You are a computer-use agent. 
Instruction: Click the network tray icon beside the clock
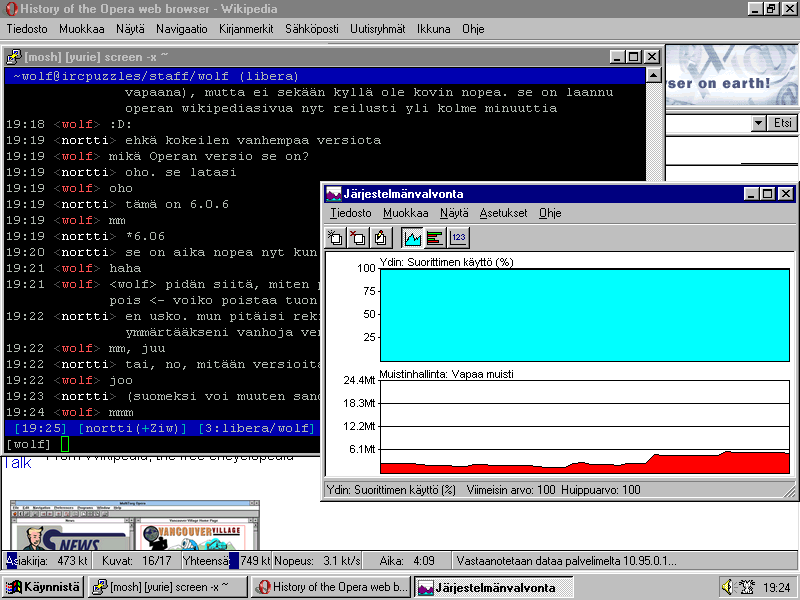[x=747, y=587]
